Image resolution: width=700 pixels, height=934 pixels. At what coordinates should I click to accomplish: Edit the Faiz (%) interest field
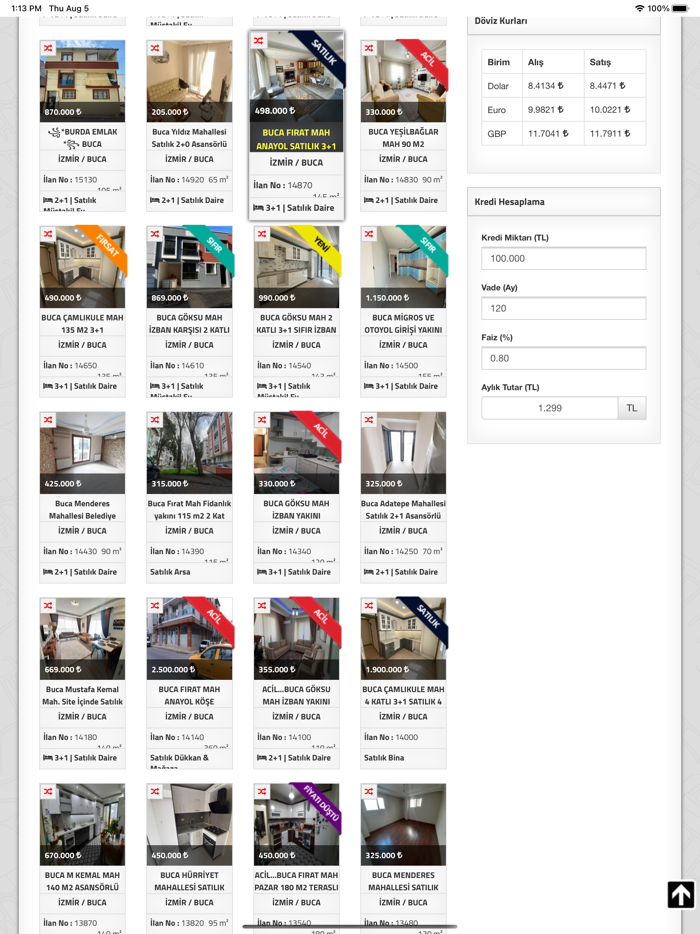[x=563, y=358]
